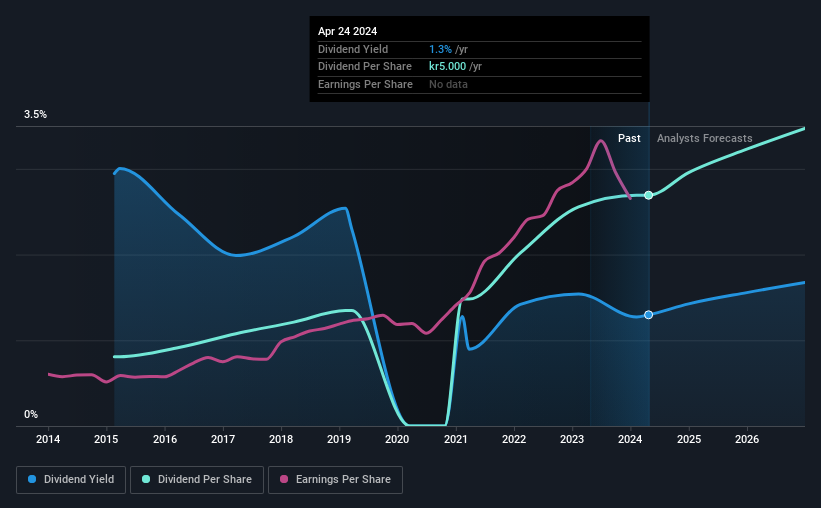Click the teal Dividend Per Share legend dot
This screenshot has width=821, height=508.
coord(146,479)
